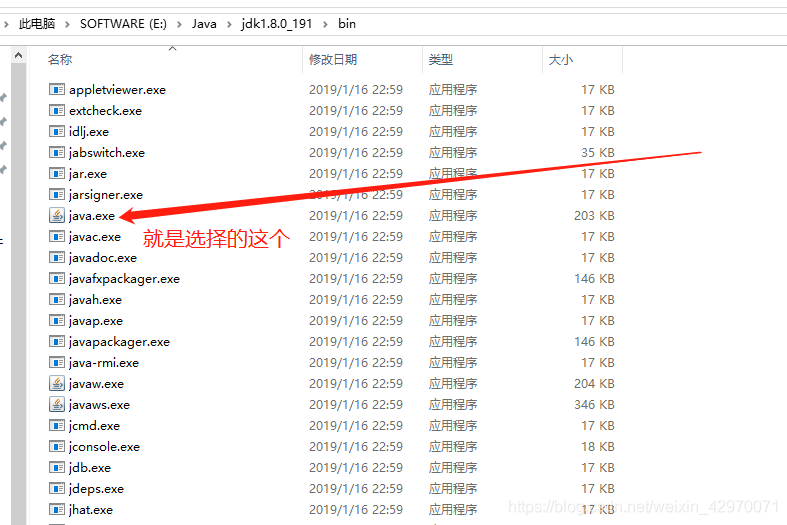This screenshot has width=787, height=525.
Task: Open the jdk1.8.0_191 breadcrumb folder
Action: coord(277,24)
